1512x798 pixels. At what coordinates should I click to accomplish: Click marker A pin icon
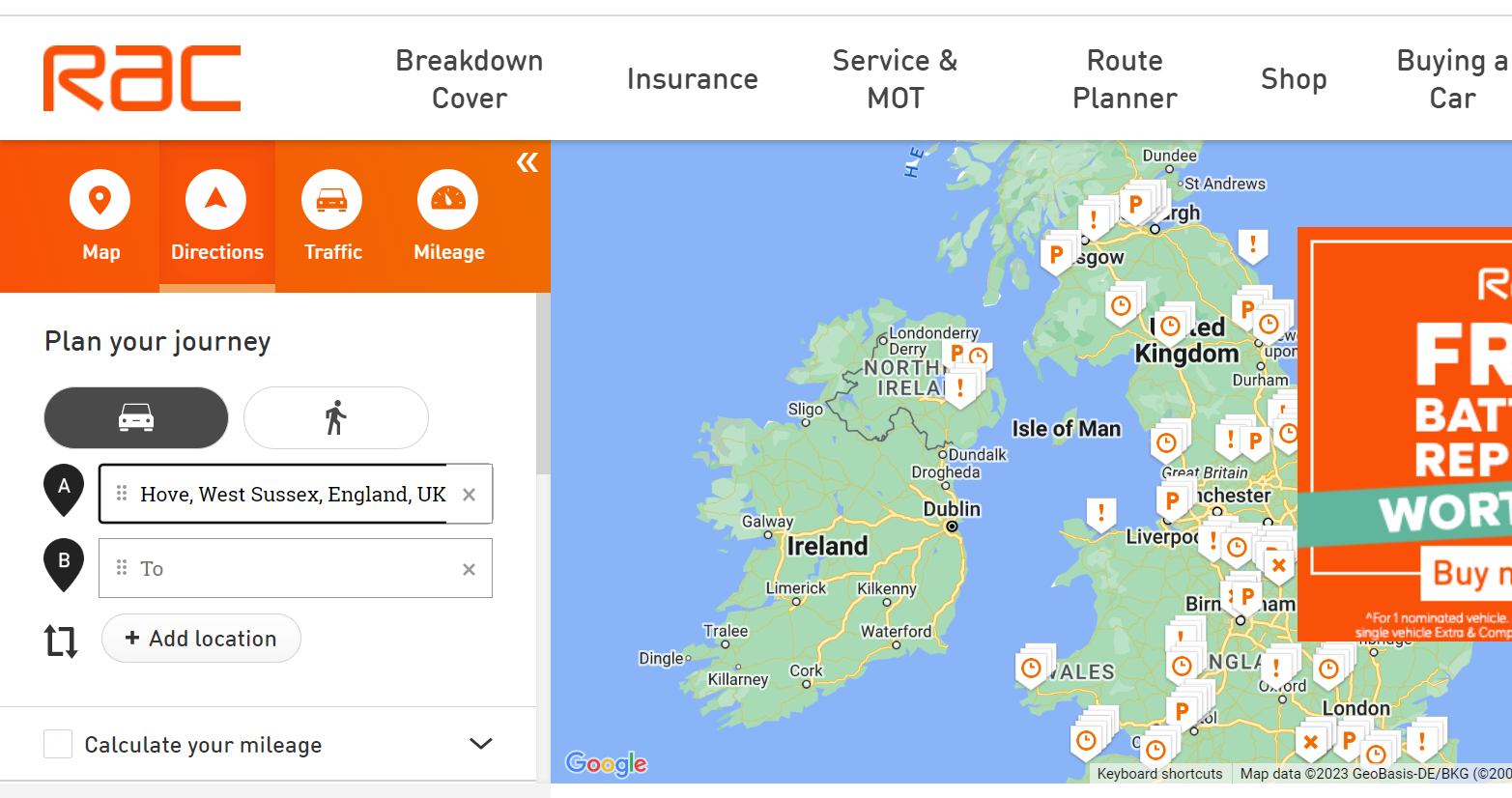coord(64,489)
